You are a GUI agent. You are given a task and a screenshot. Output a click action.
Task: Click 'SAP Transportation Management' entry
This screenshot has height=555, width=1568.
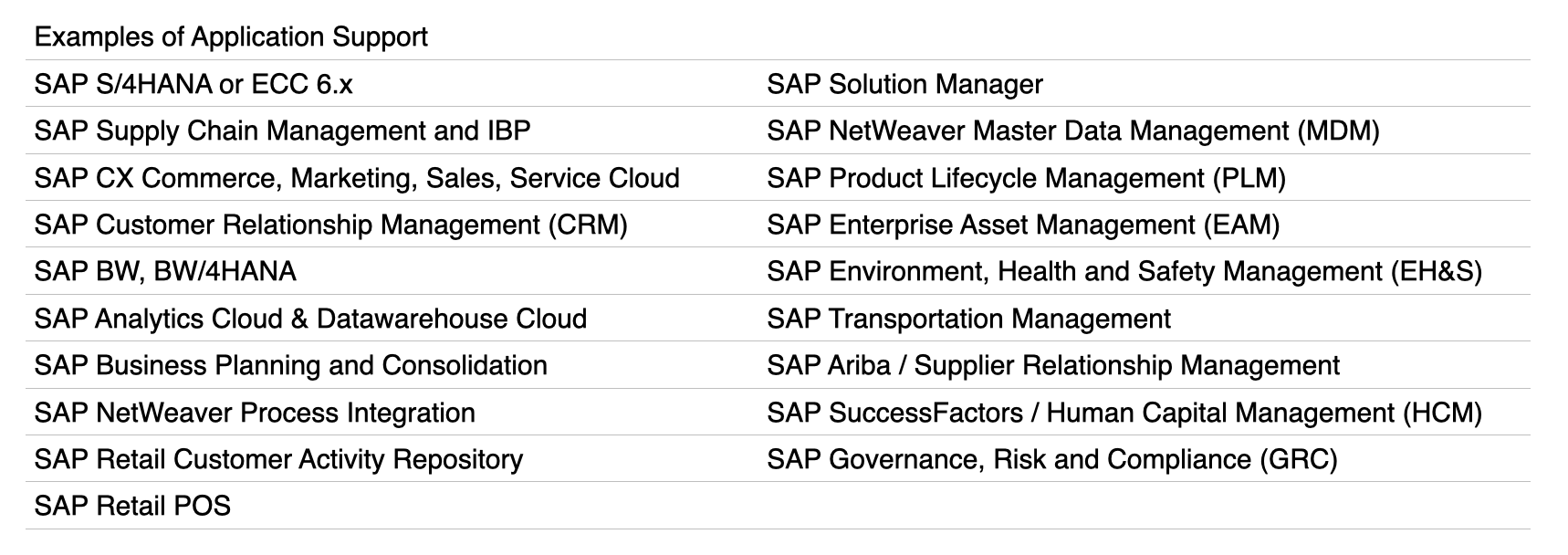pyautogui.click(x=968, y=319)
